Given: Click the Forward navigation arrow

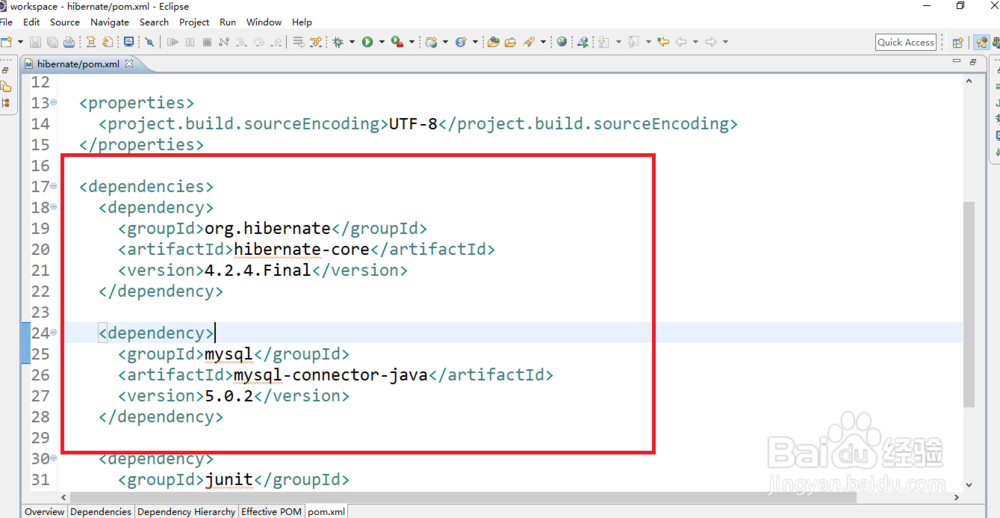Looking at the screenshot, I should click(x=710, y=42).
